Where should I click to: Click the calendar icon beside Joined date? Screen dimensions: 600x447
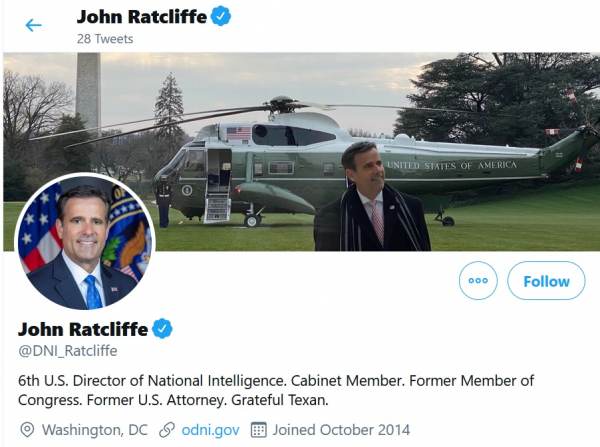point(258,430)
